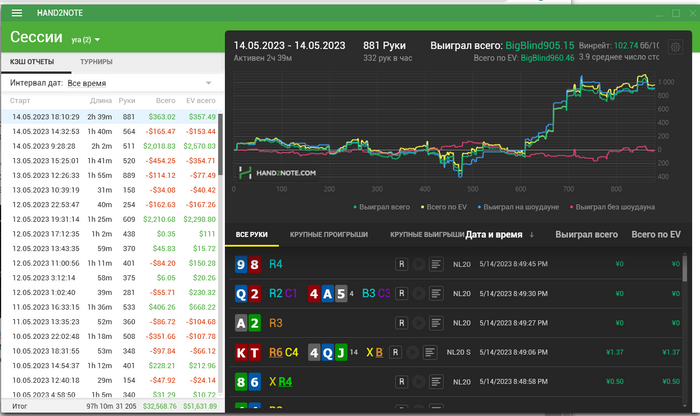The image size is (700, 416).
Task: Sort by 'Дата и время' column arrow
Action: click(531, 235)
